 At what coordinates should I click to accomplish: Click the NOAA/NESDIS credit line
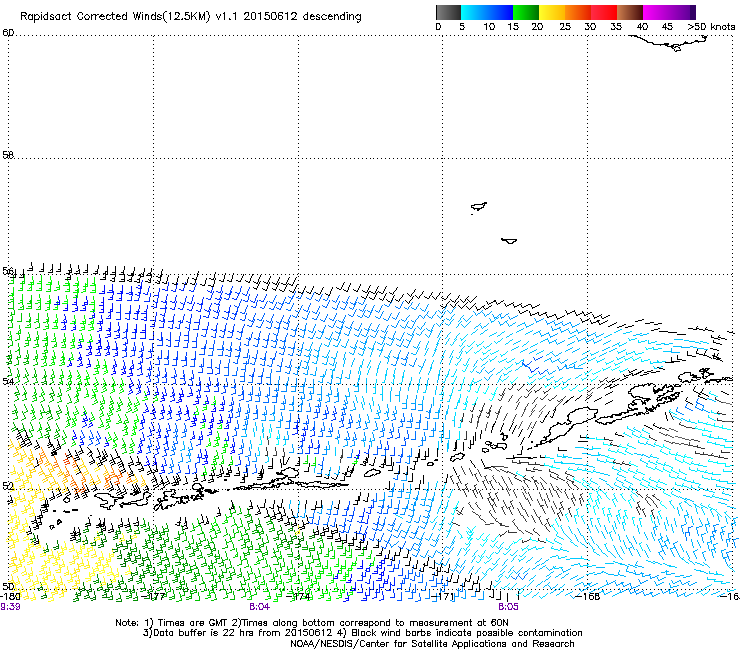(432, 644)
